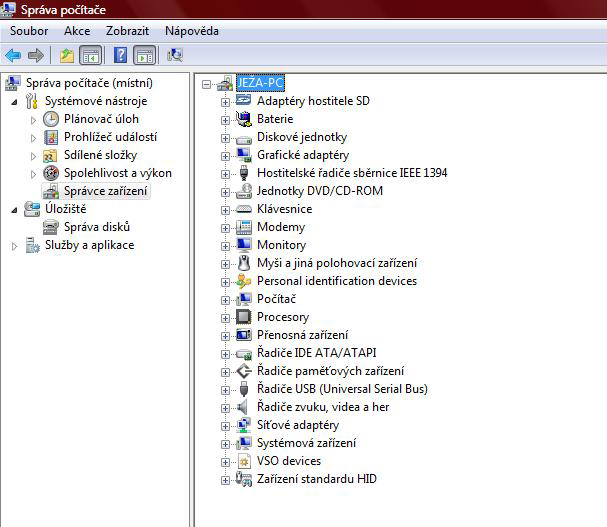
Task: Collapse the JEZA-PC root node
Action: 207,84
